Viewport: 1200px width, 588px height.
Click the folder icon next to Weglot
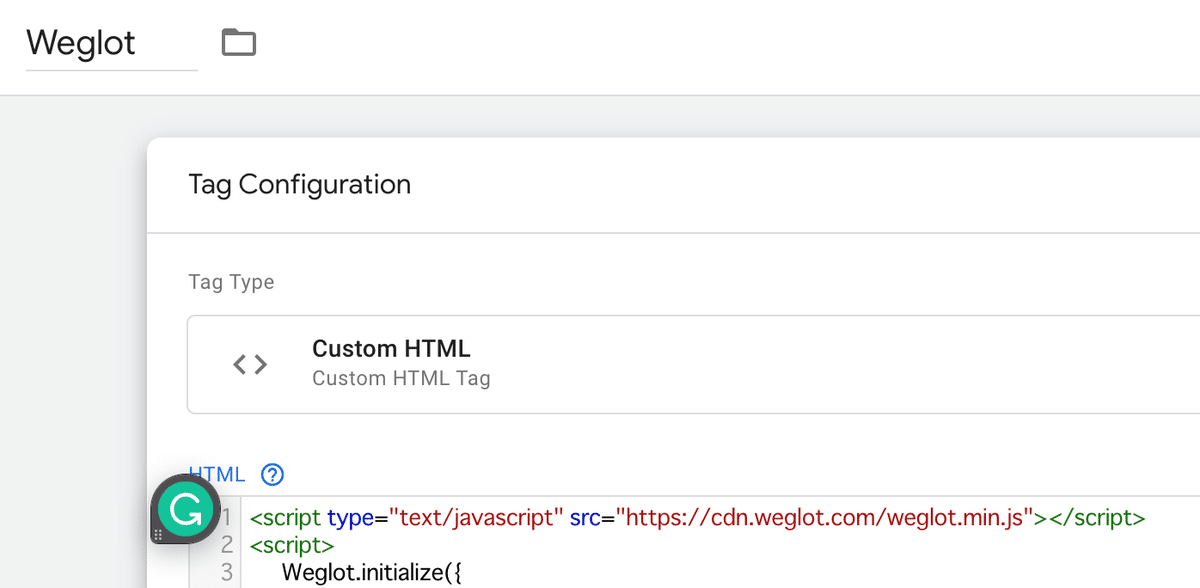pyautogui.click(x=239, y=43)
